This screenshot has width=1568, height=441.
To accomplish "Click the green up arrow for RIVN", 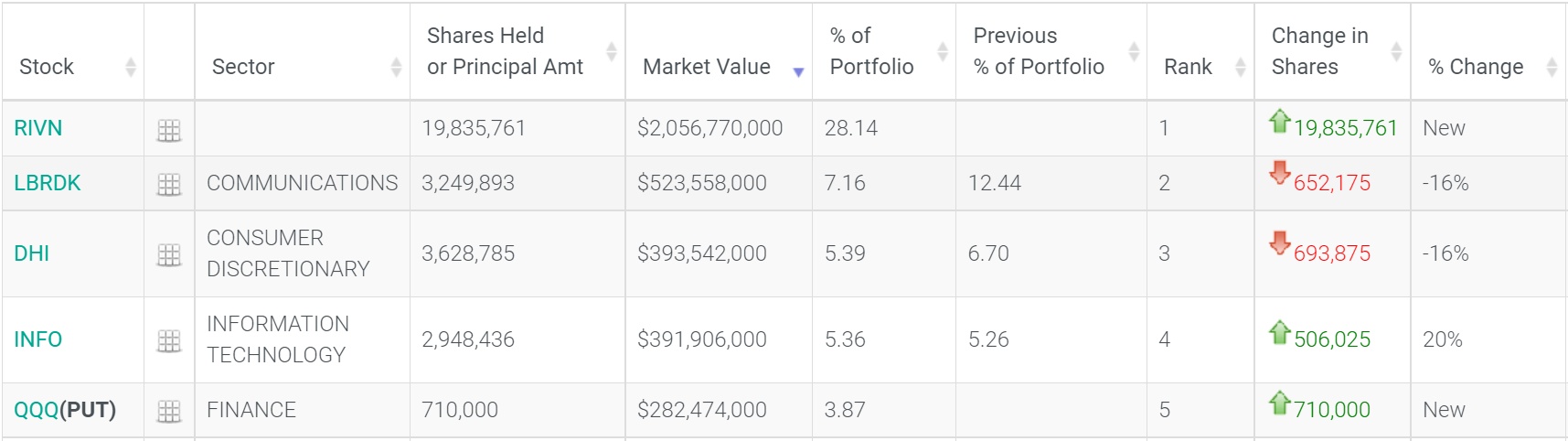I will [1280, 121].
